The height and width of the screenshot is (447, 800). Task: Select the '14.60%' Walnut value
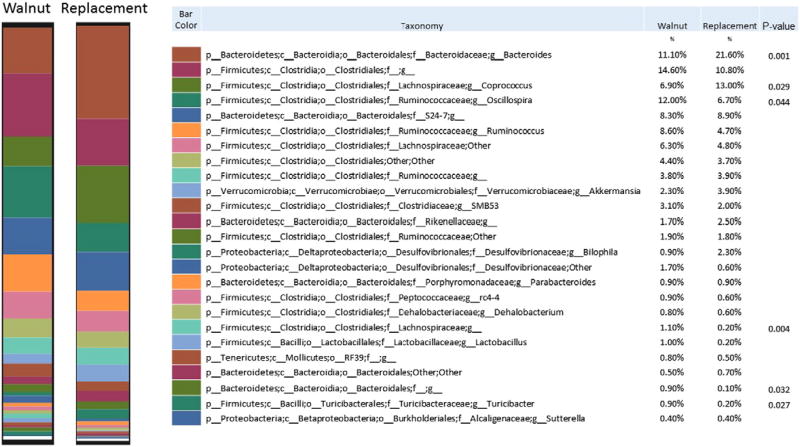point(672,70)
